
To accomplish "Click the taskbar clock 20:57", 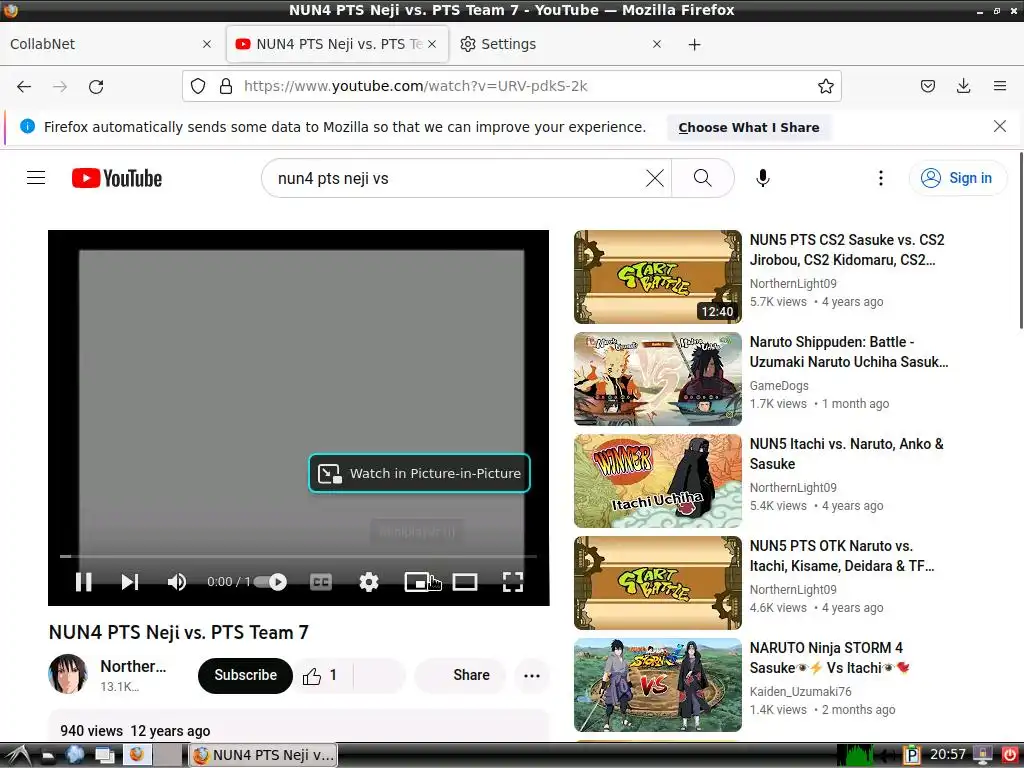I will 948,754.
